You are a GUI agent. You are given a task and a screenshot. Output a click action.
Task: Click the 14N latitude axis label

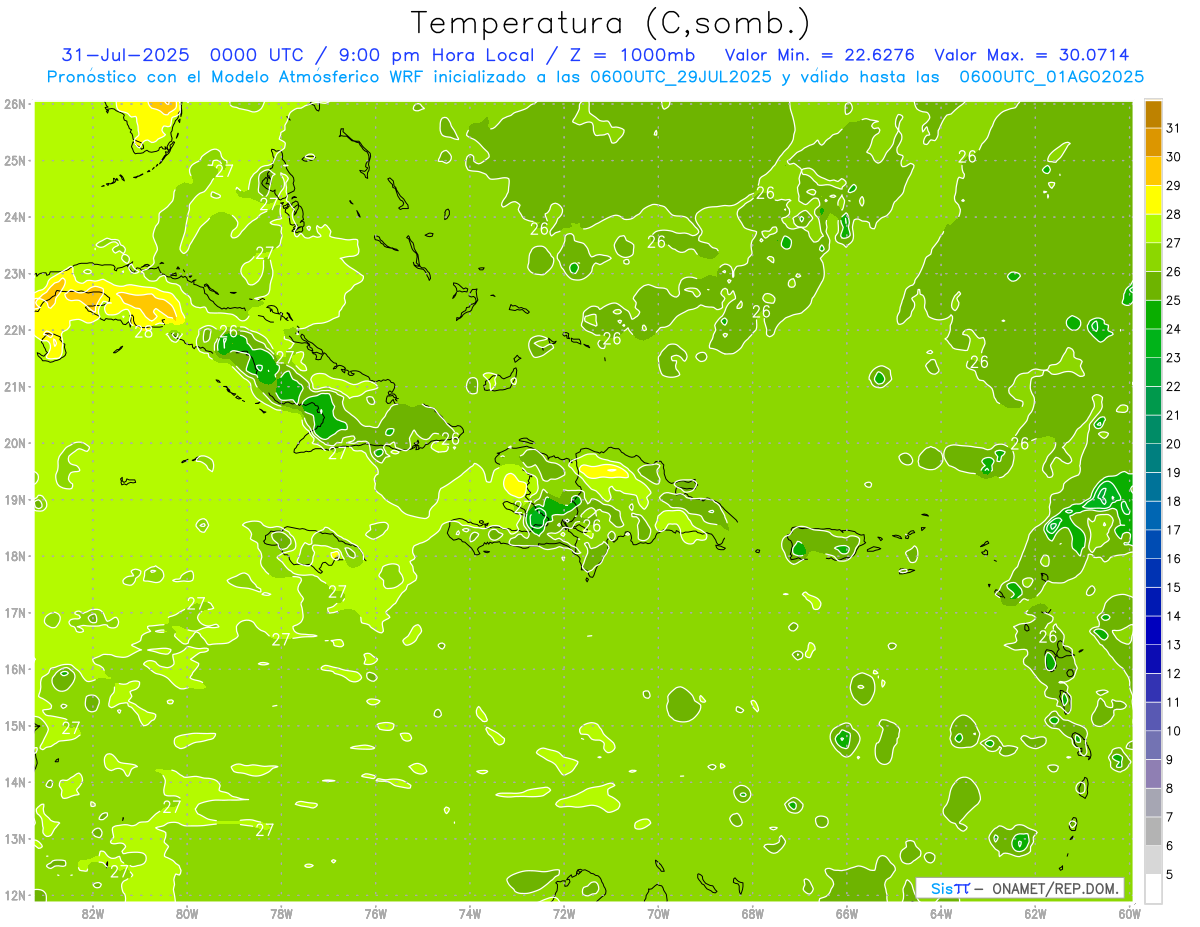pos(15,782)
